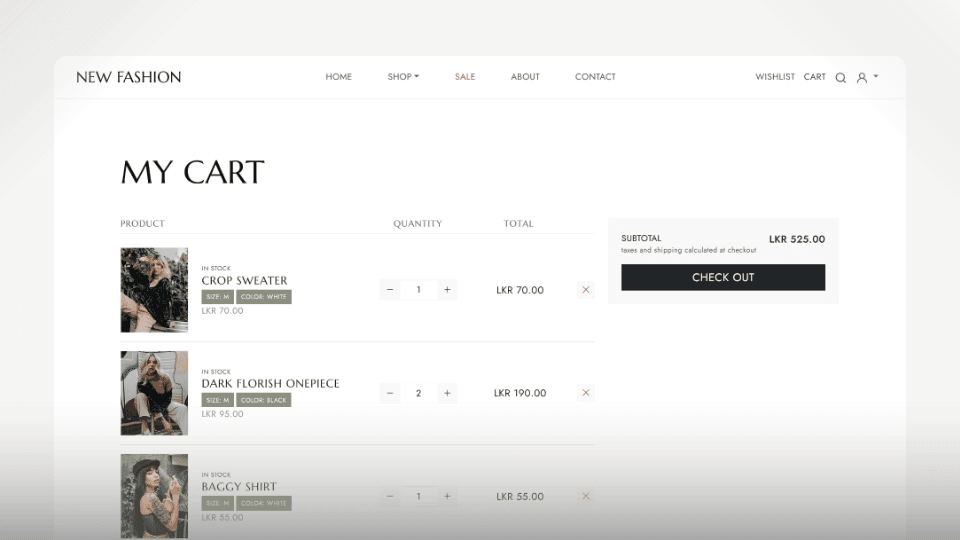The height and width of the screenshot is (540, 960).
Task: Decrease Baggy Shirt quantity with minus
Action: (390, 497)
